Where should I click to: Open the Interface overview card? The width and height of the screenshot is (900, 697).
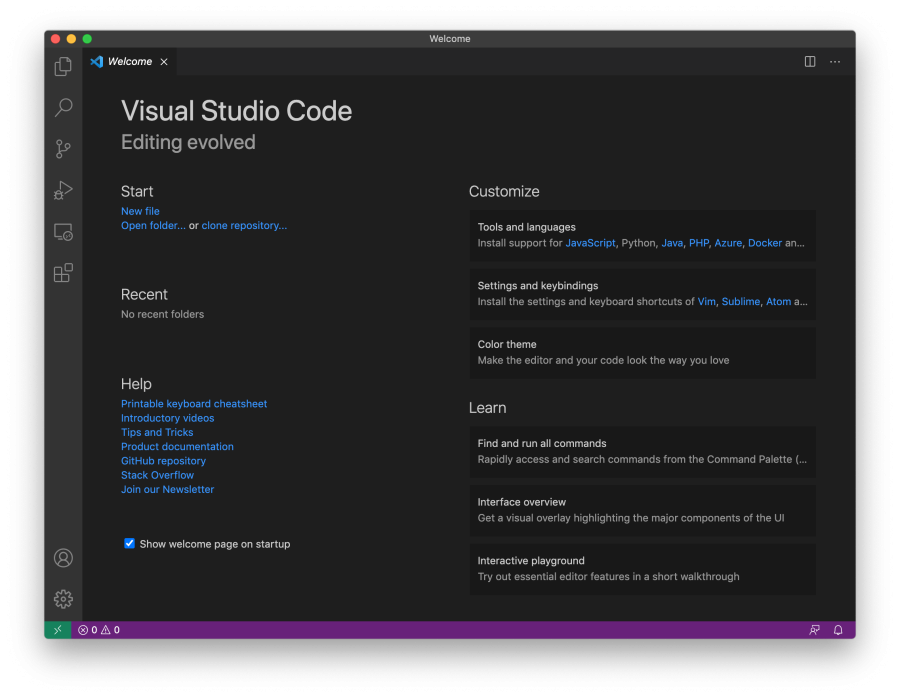click(642, 510)
